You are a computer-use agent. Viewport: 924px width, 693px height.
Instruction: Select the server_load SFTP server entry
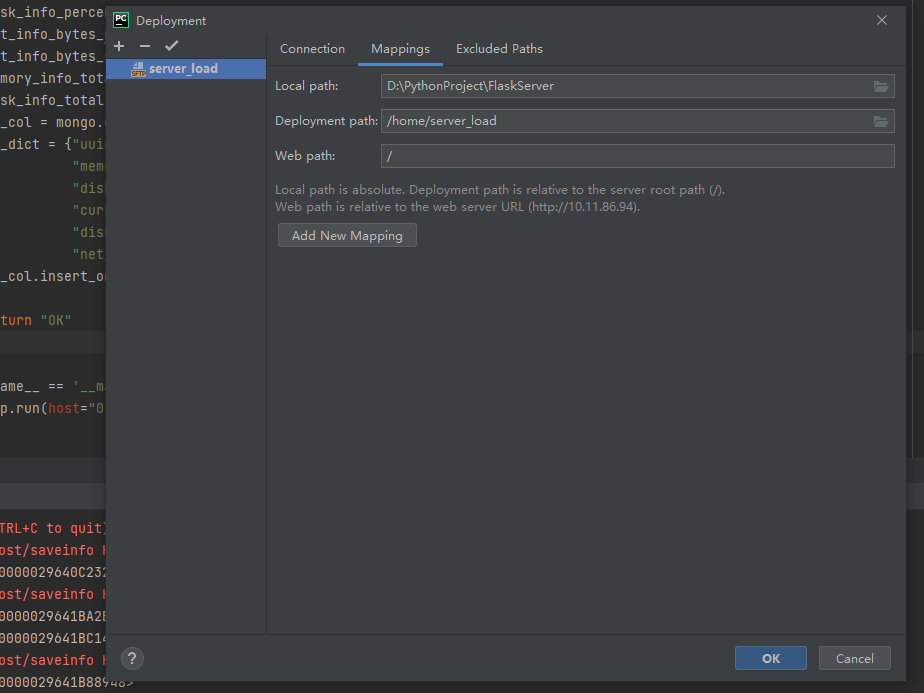tap(186, 69)
